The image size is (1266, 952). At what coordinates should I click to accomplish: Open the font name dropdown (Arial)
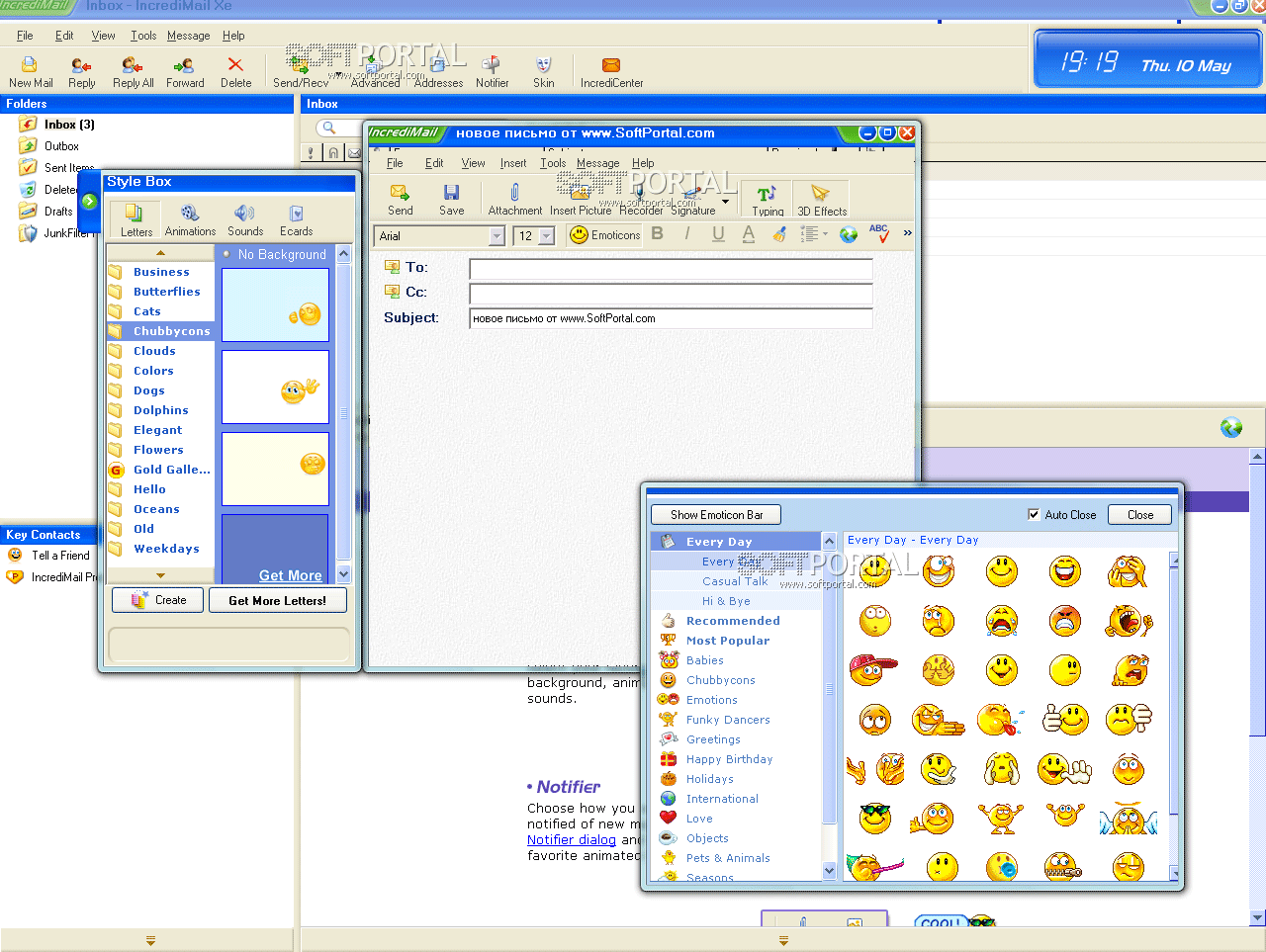[497, 235]
